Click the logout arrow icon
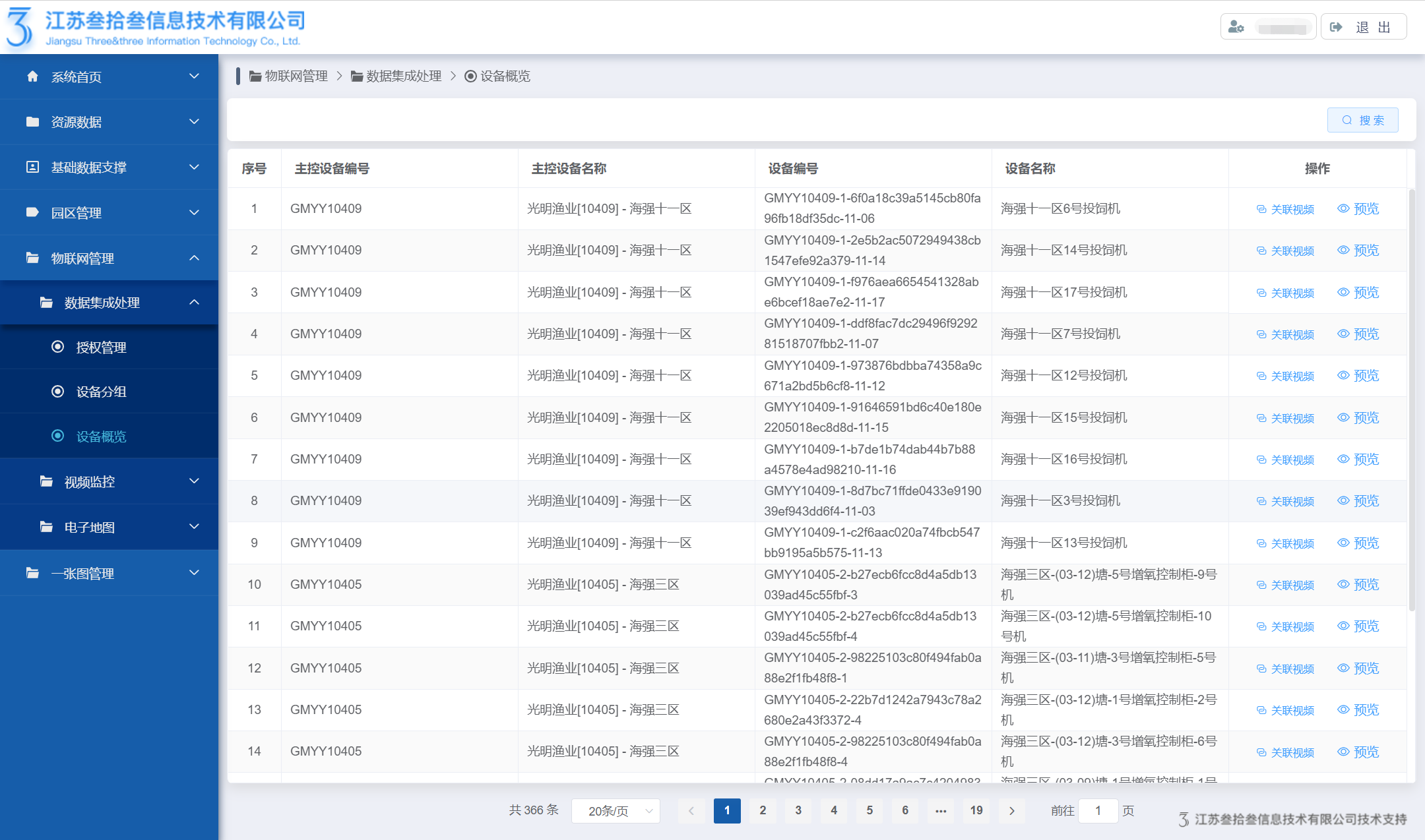This screenshot has width=1425, height=840. pyautogui.click(x=1337, y=27)
